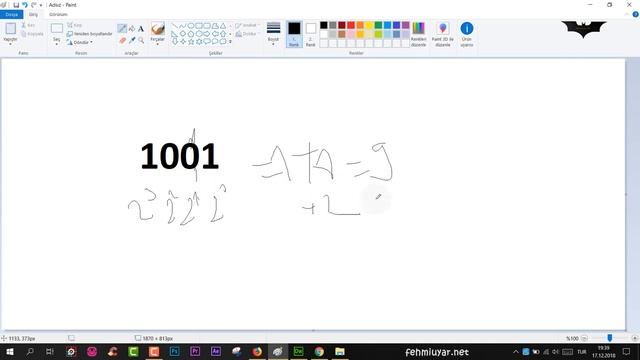Pick the yellow color swatch in the palette
The height and width of the screenshot is (360, 640).
pos(369,25)
